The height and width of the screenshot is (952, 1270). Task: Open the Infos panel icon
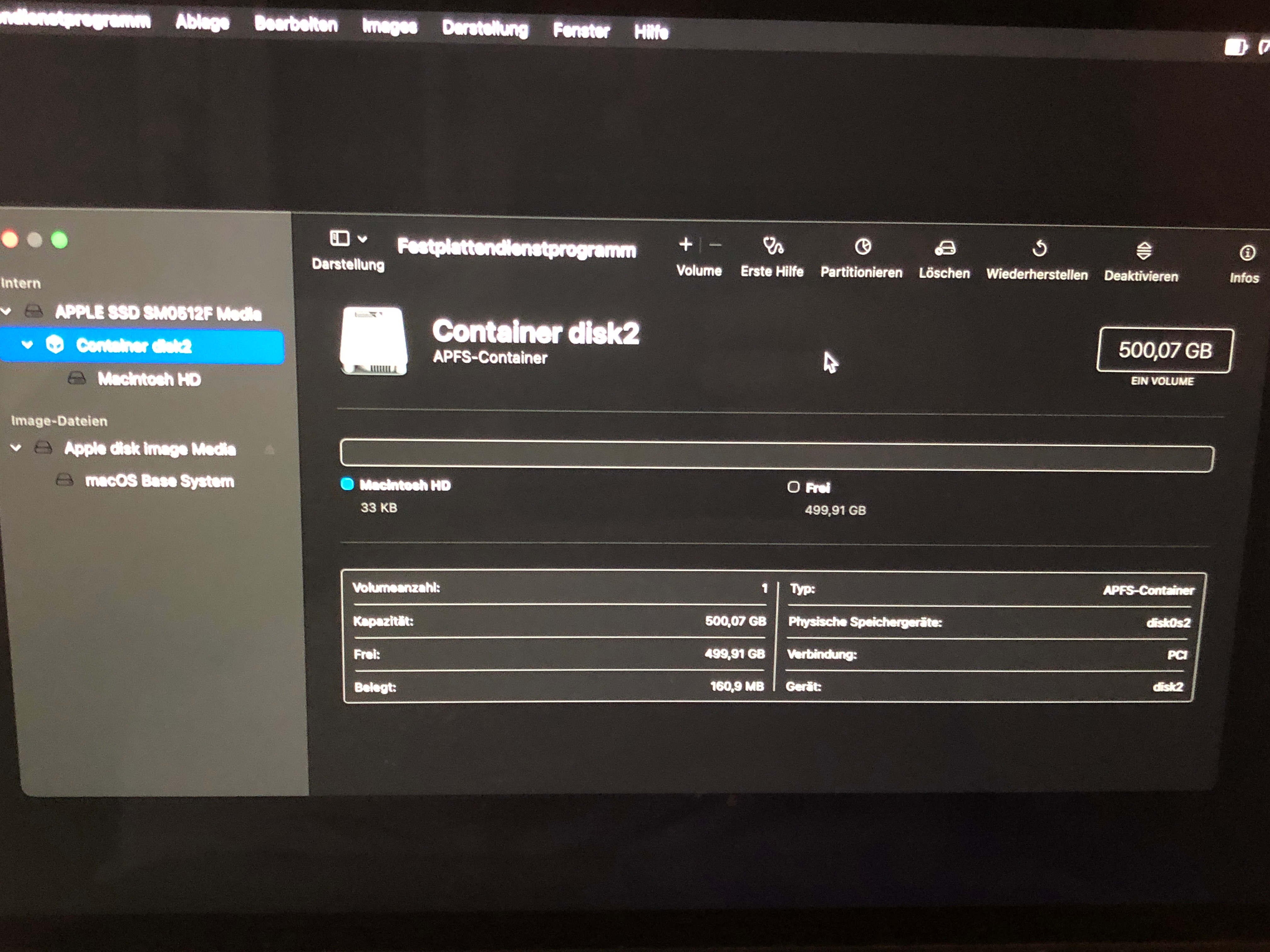tap(1246, 253)
